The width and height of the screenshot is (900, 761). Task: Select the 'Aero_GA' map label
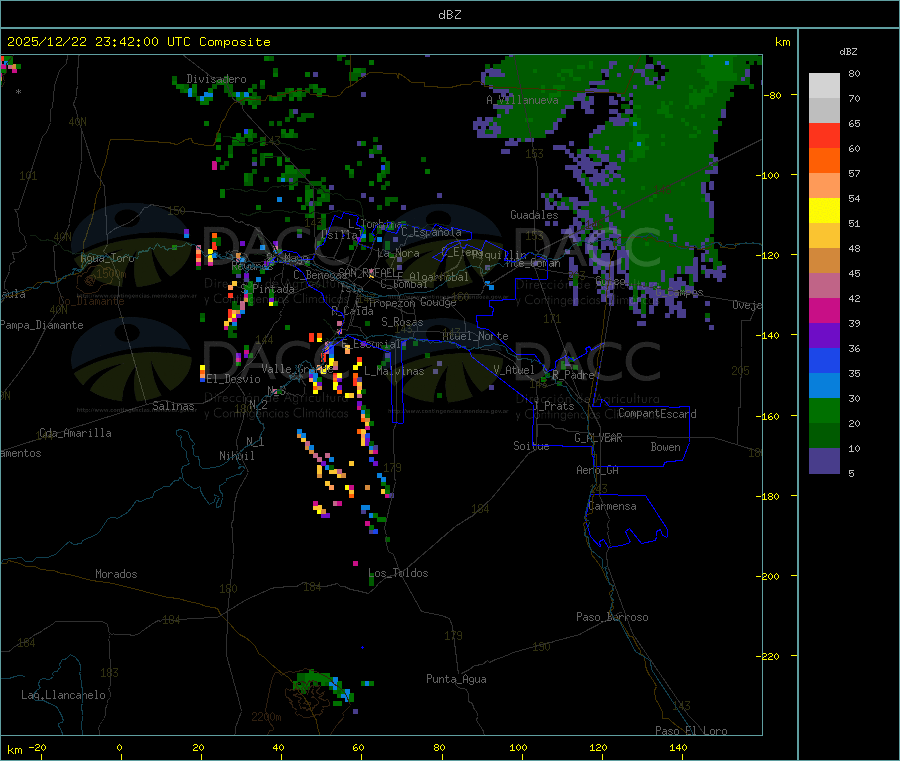598,470
